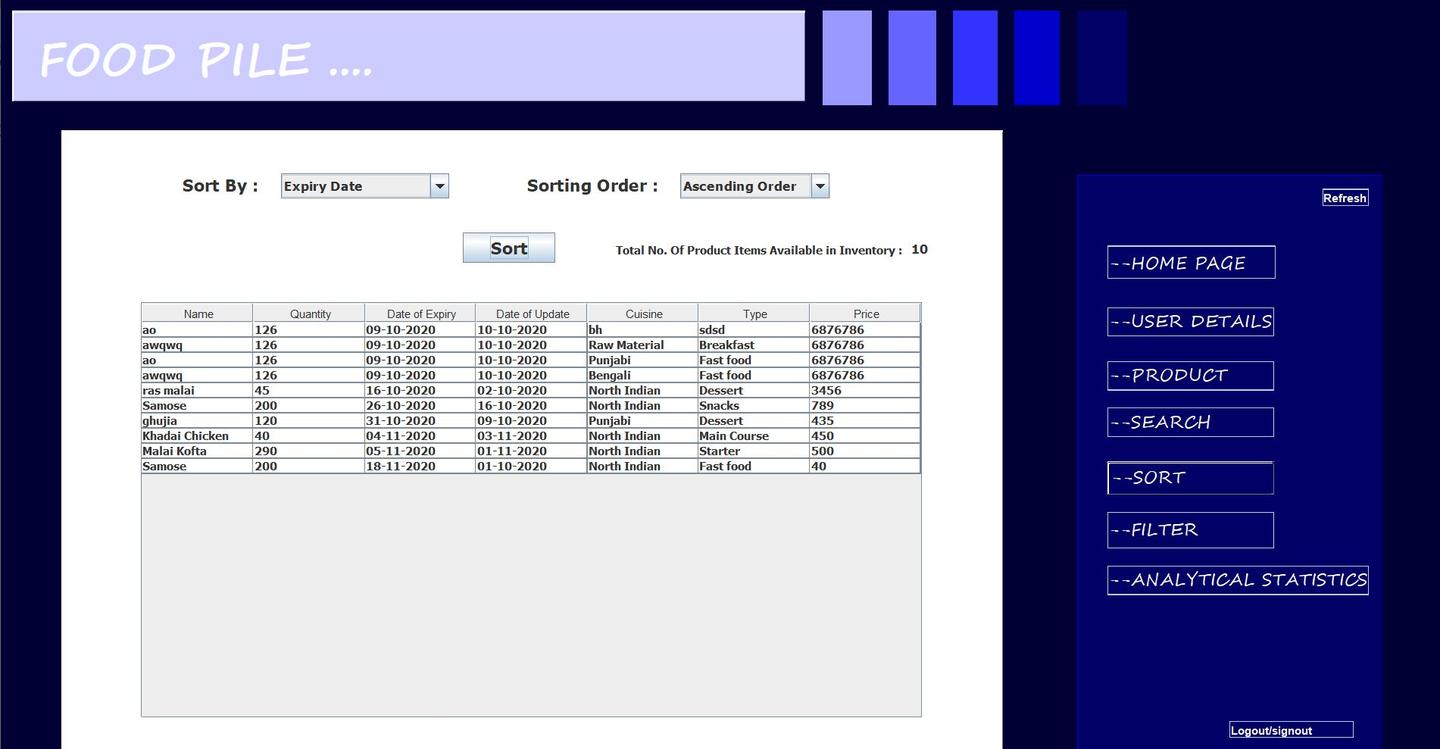Click quantity cell 45

click(309, 390)
